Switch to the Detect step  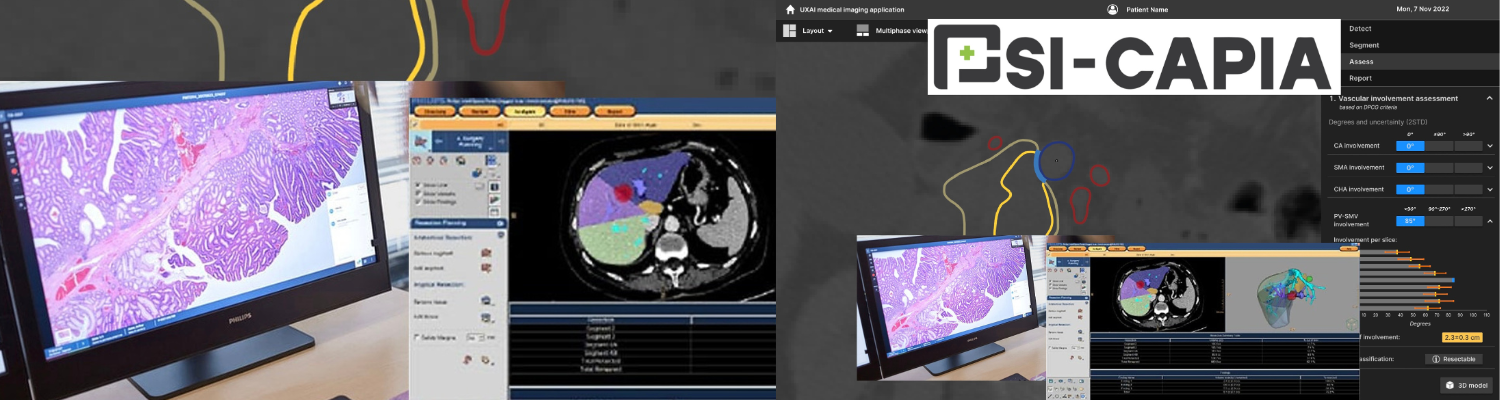(1360, 28)
